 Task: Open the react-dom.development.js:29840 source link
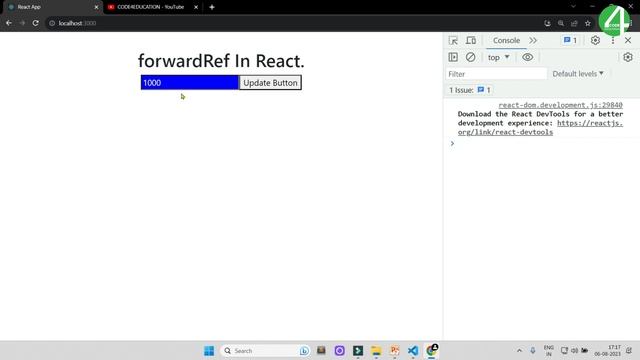[x=560, y=105]
